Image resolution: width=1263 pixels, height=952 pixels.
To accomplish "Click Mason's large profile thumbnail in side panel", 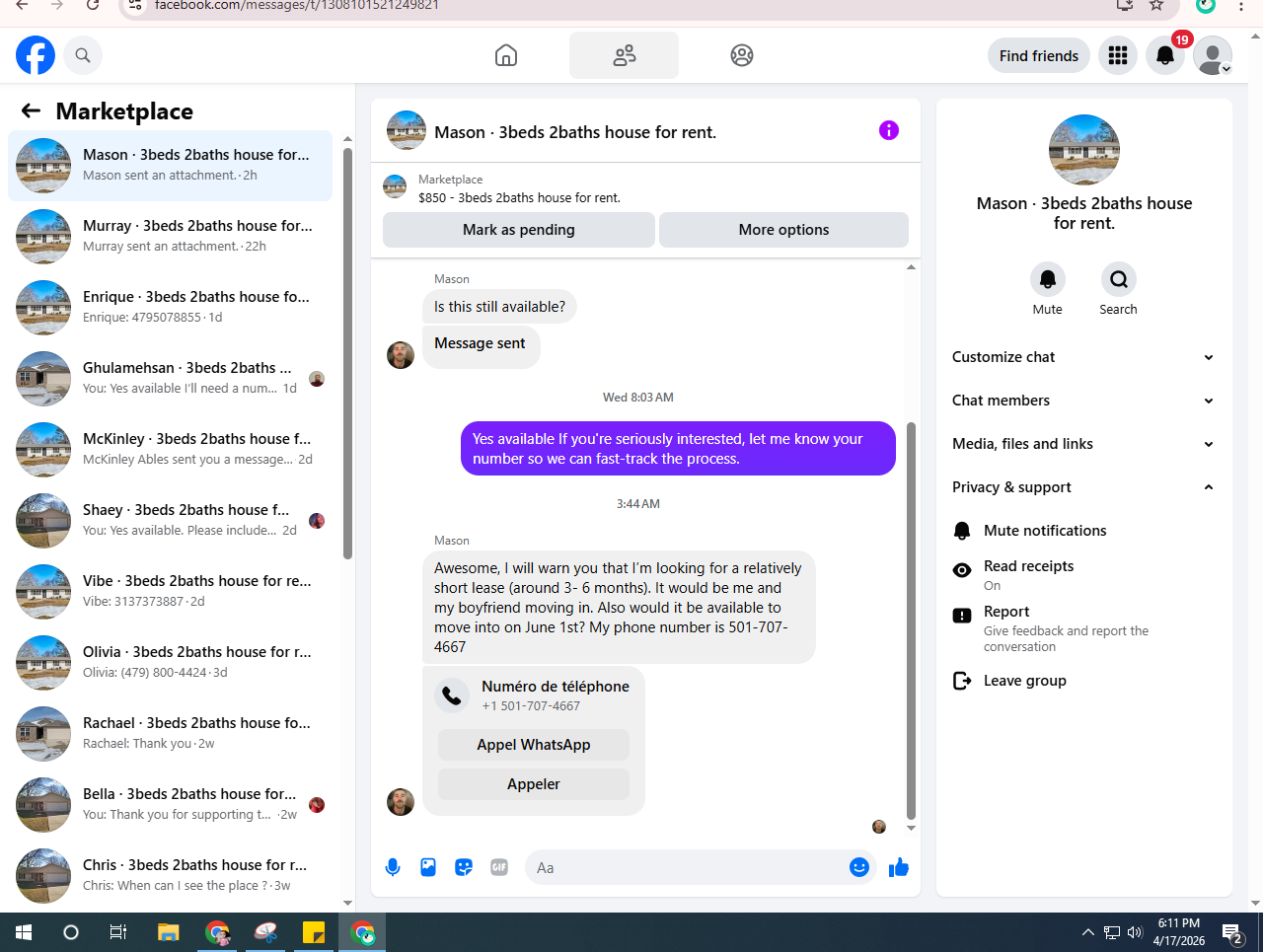I will click(1084, 150).
